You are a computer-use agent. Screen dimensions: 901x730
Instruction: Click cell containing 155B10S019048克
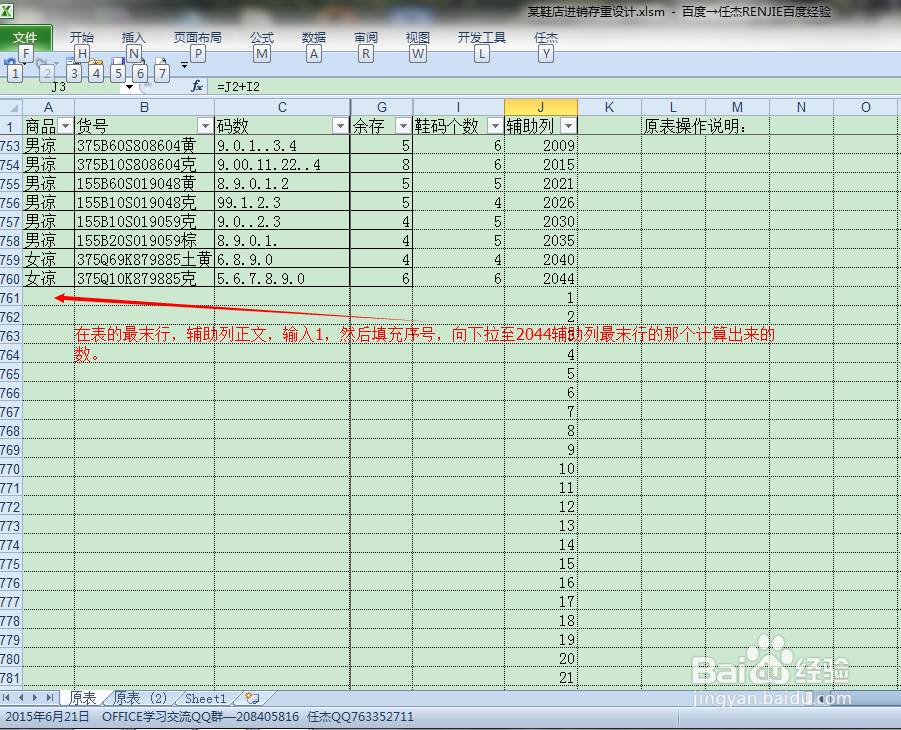point(144,203)
